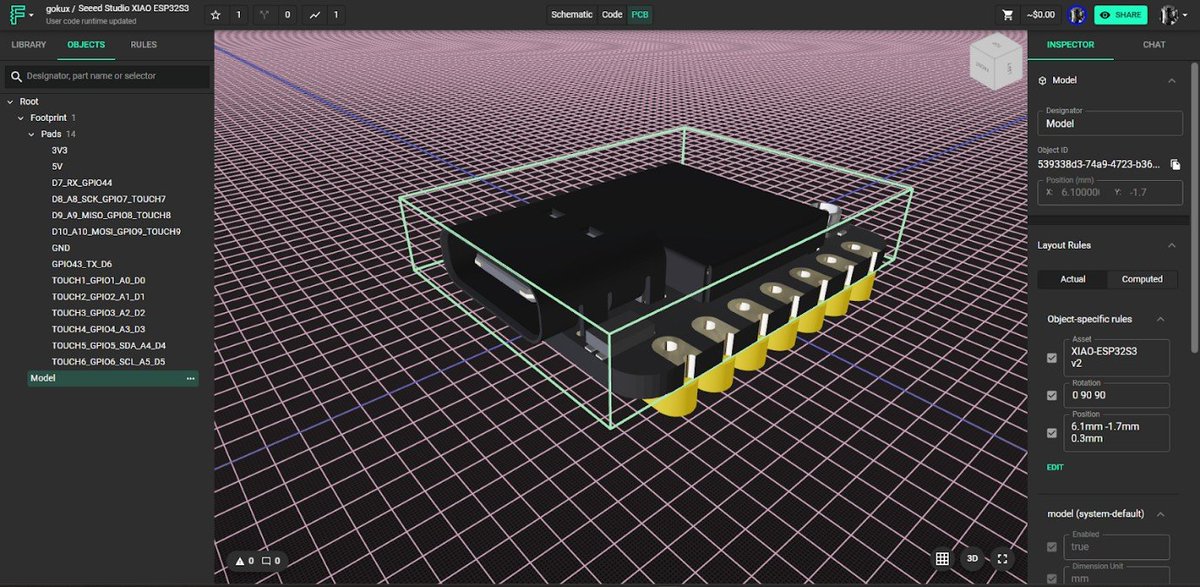
Task: Collapse the Layout Rules section
Action: (1171, 244)
